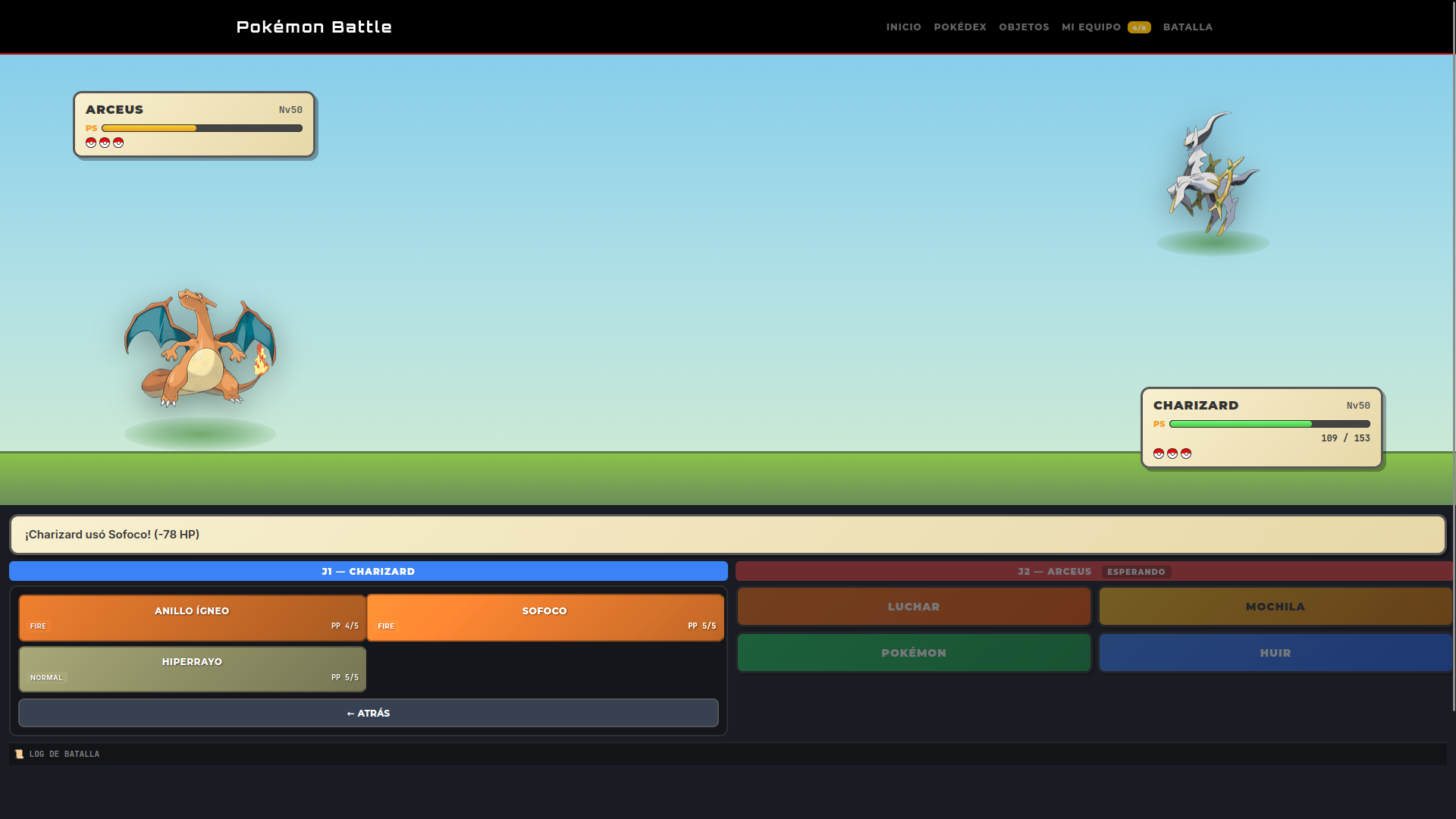Click the Charizard sprite on the battlefield

[x=200, y=347]
